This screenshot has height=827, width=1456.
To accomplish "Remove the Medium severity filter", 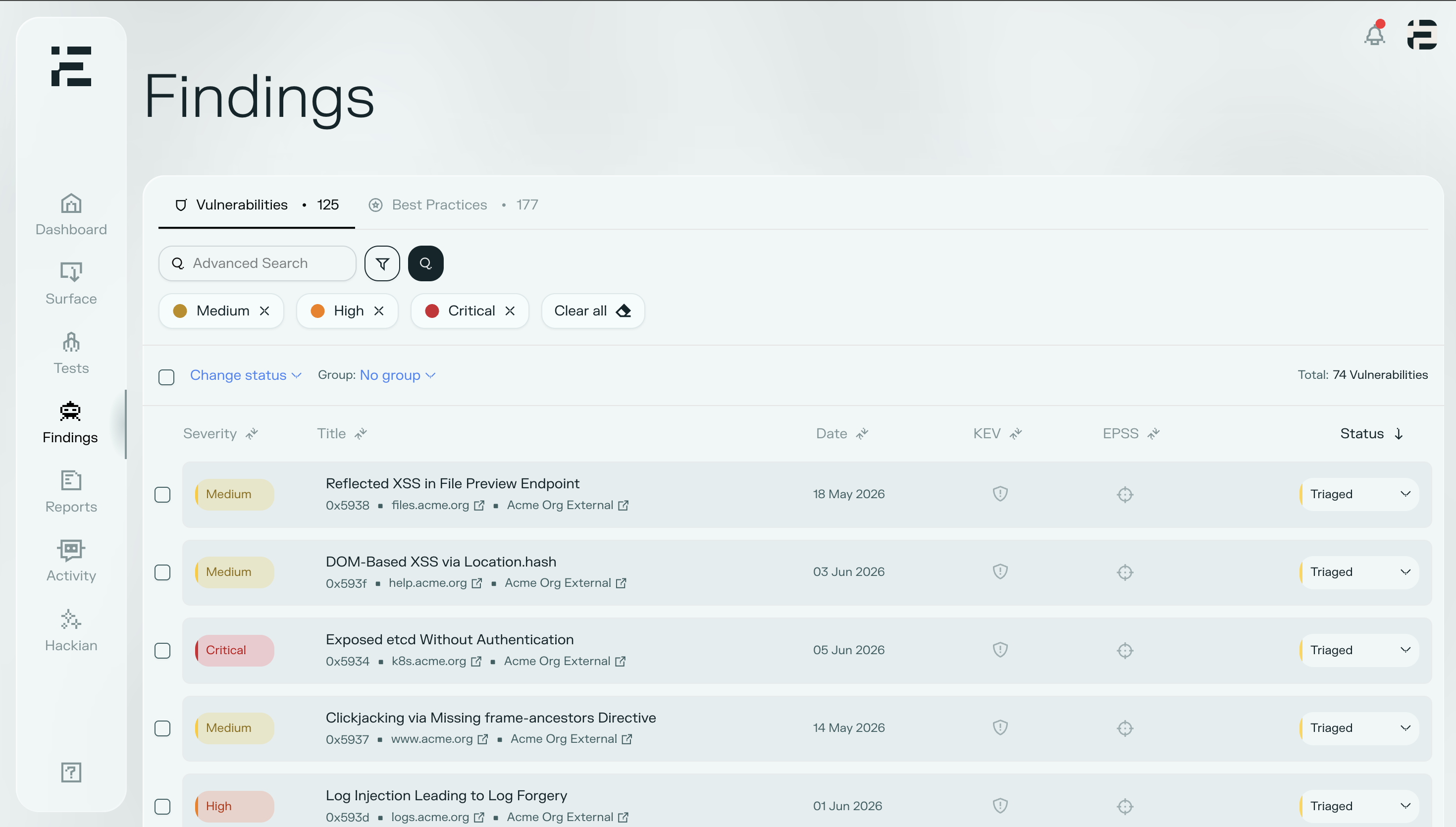I will (264, 310).
